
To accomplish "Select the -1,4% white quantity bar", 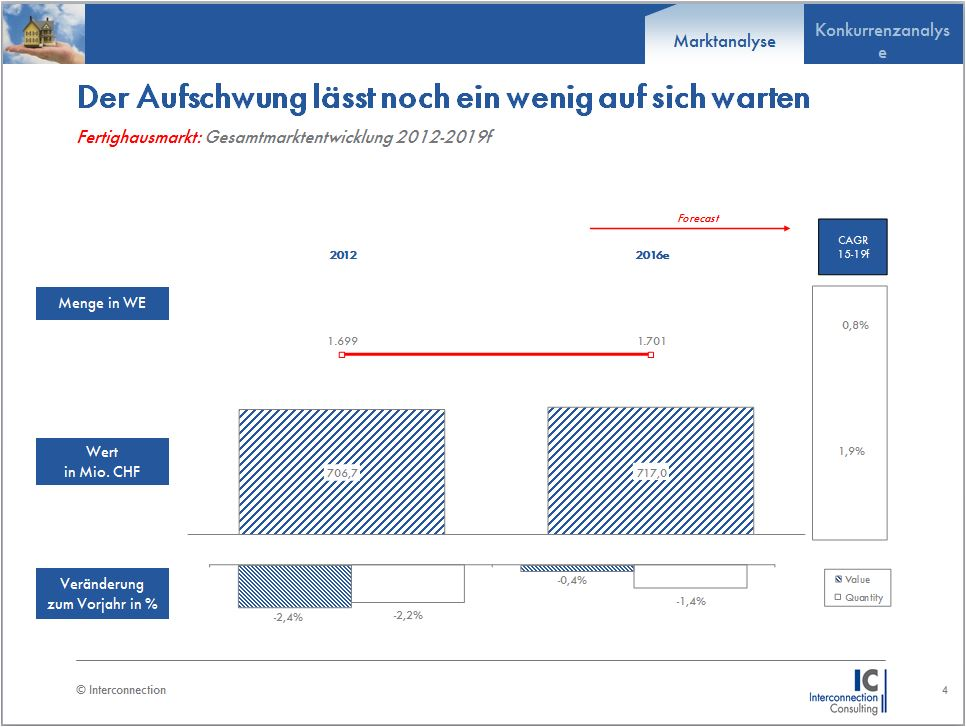I will coord(690,576).
